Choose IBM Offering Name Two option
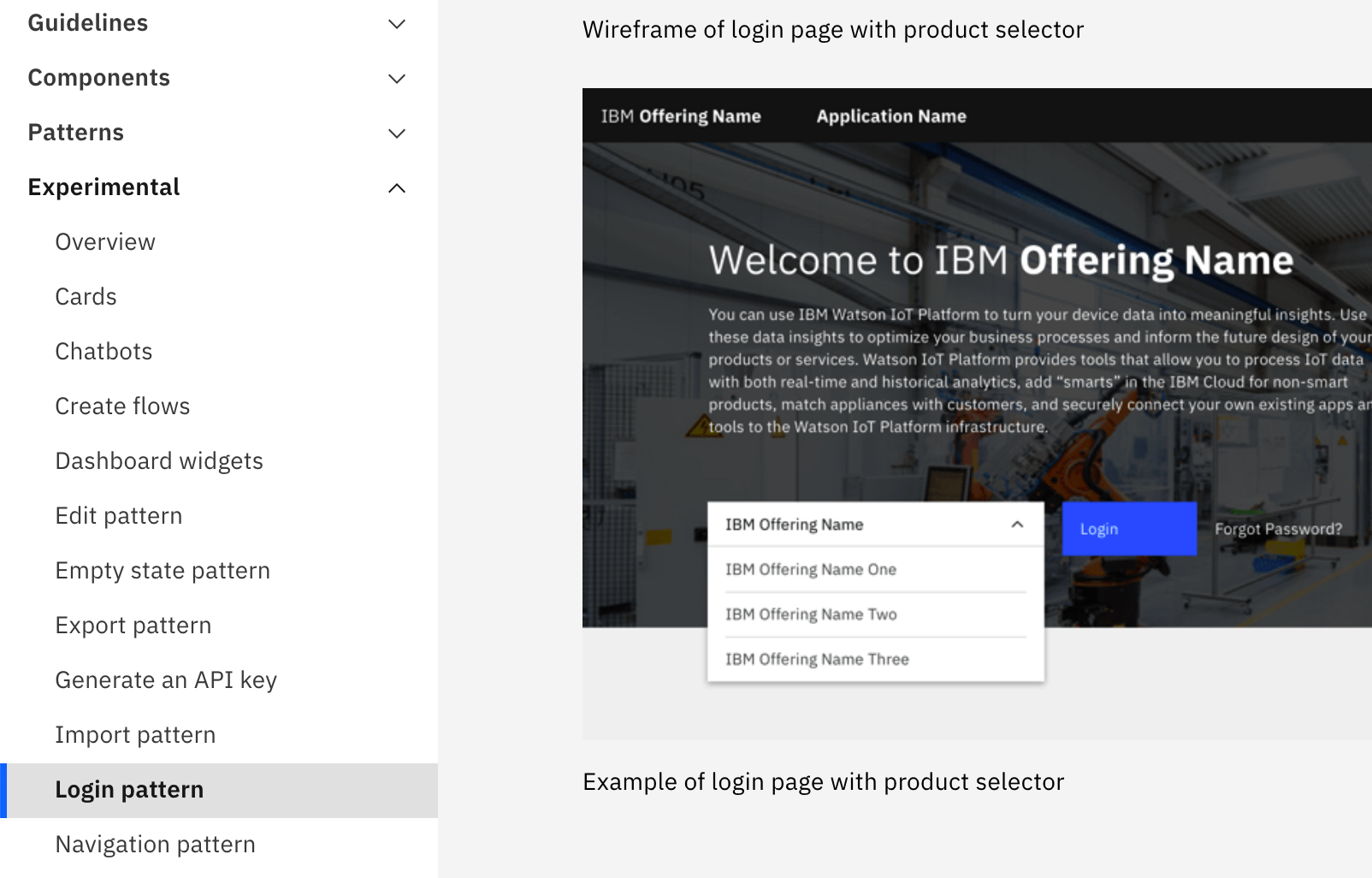Image resolution: width=1372 pixels, height=878 pixels. tap(811, 614)
